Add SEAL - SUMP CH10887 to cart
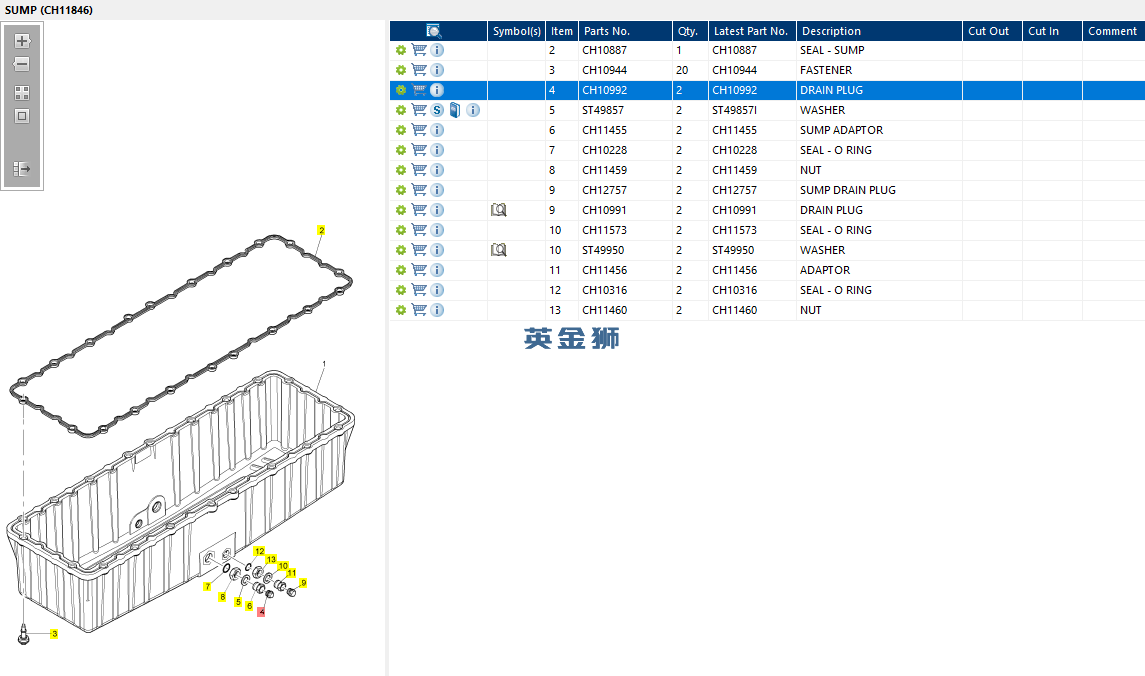Screen dimensions: 1145x676 [x=419, y=50]
